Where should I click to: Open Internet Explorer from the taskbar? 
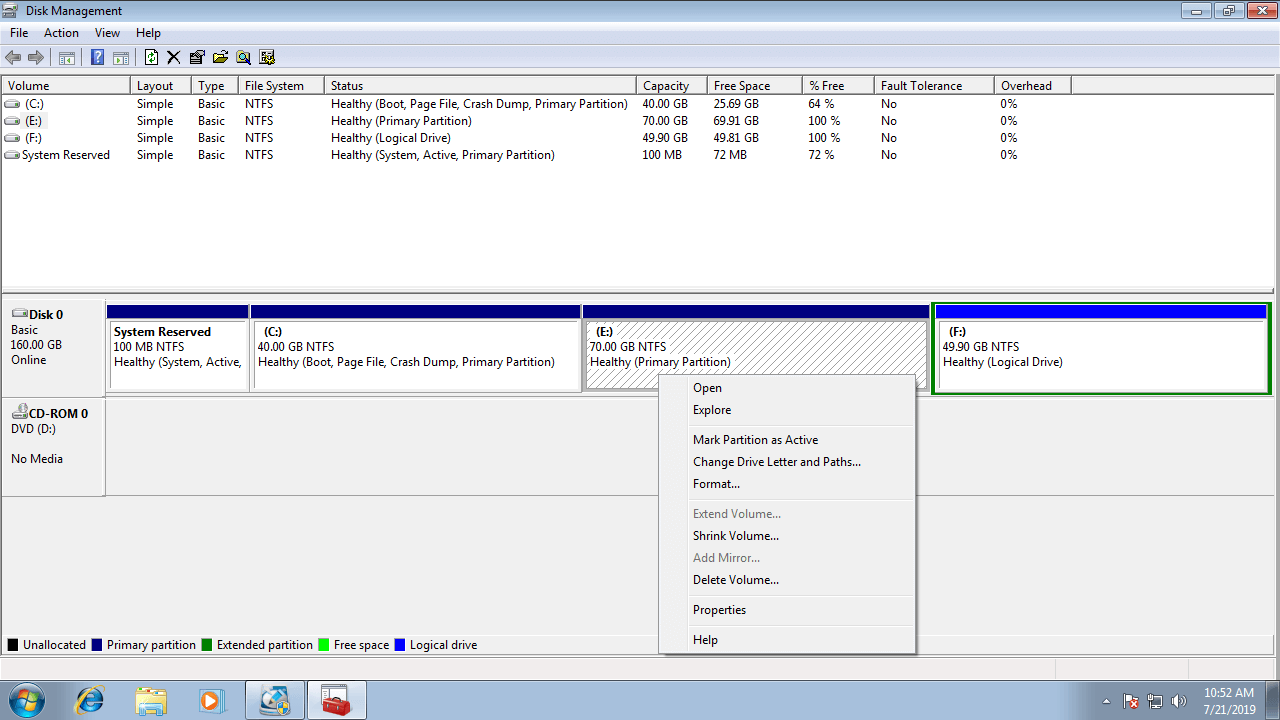point(90,700)
